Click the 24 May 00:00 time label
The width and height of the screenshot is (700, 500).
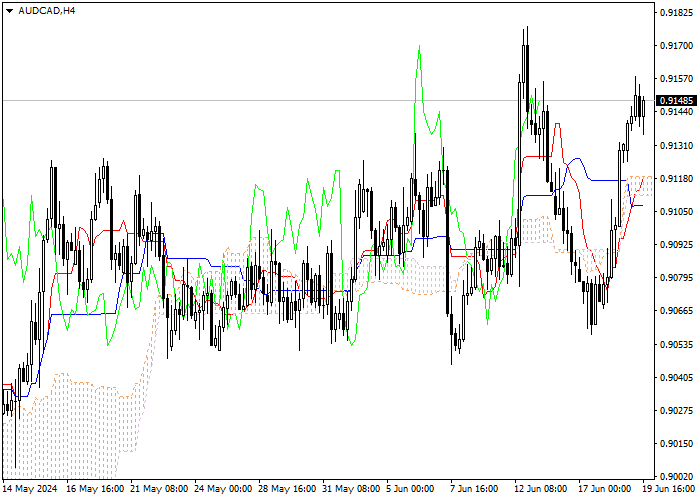pos(223,488)
